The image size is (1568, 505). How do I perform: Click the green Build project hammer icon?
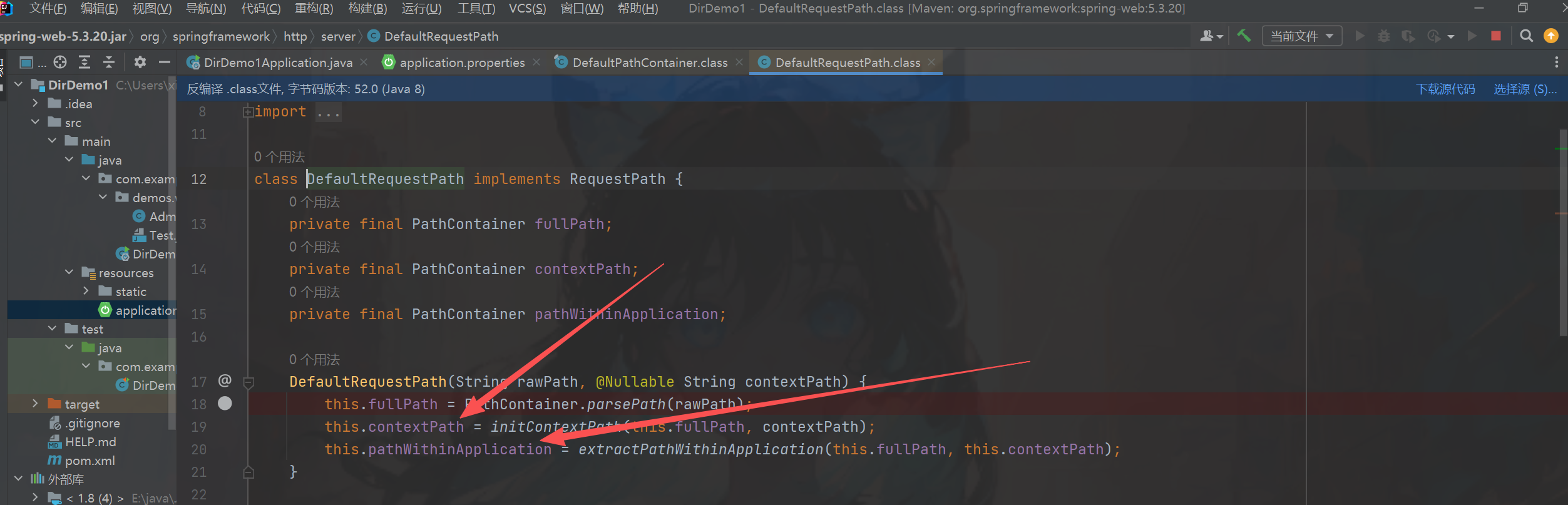pos(1243,36)
